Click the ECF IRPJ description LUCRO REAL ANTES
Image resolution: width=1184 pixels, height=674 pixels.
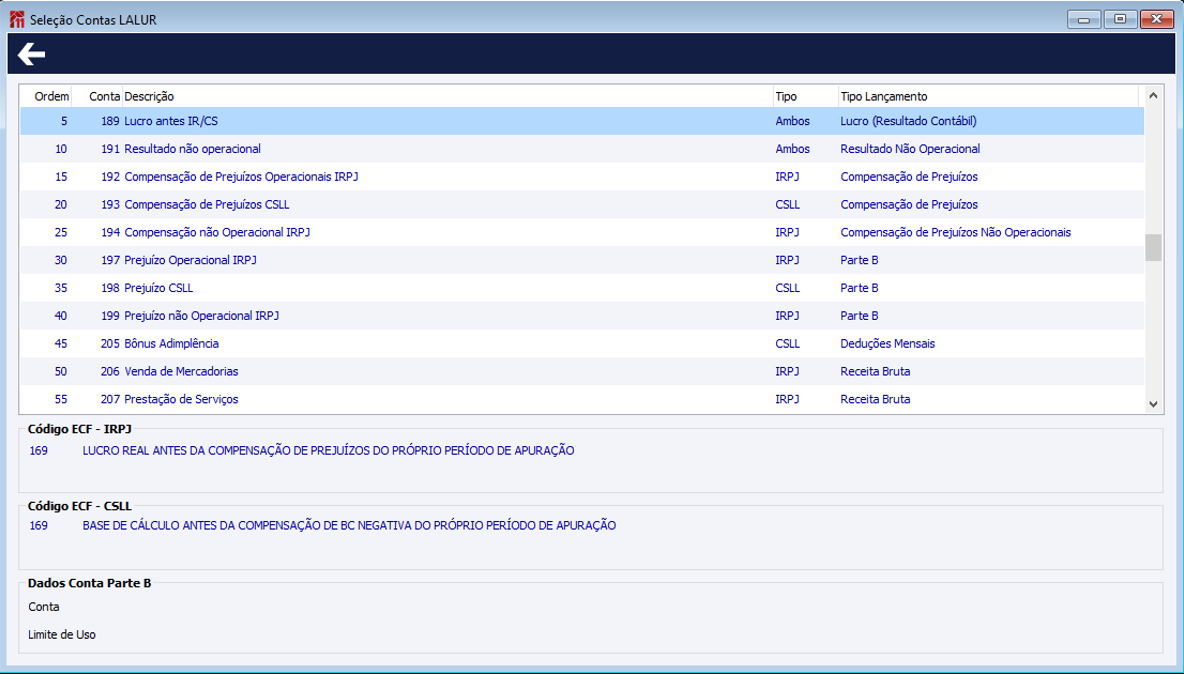[x=328, y=451]
